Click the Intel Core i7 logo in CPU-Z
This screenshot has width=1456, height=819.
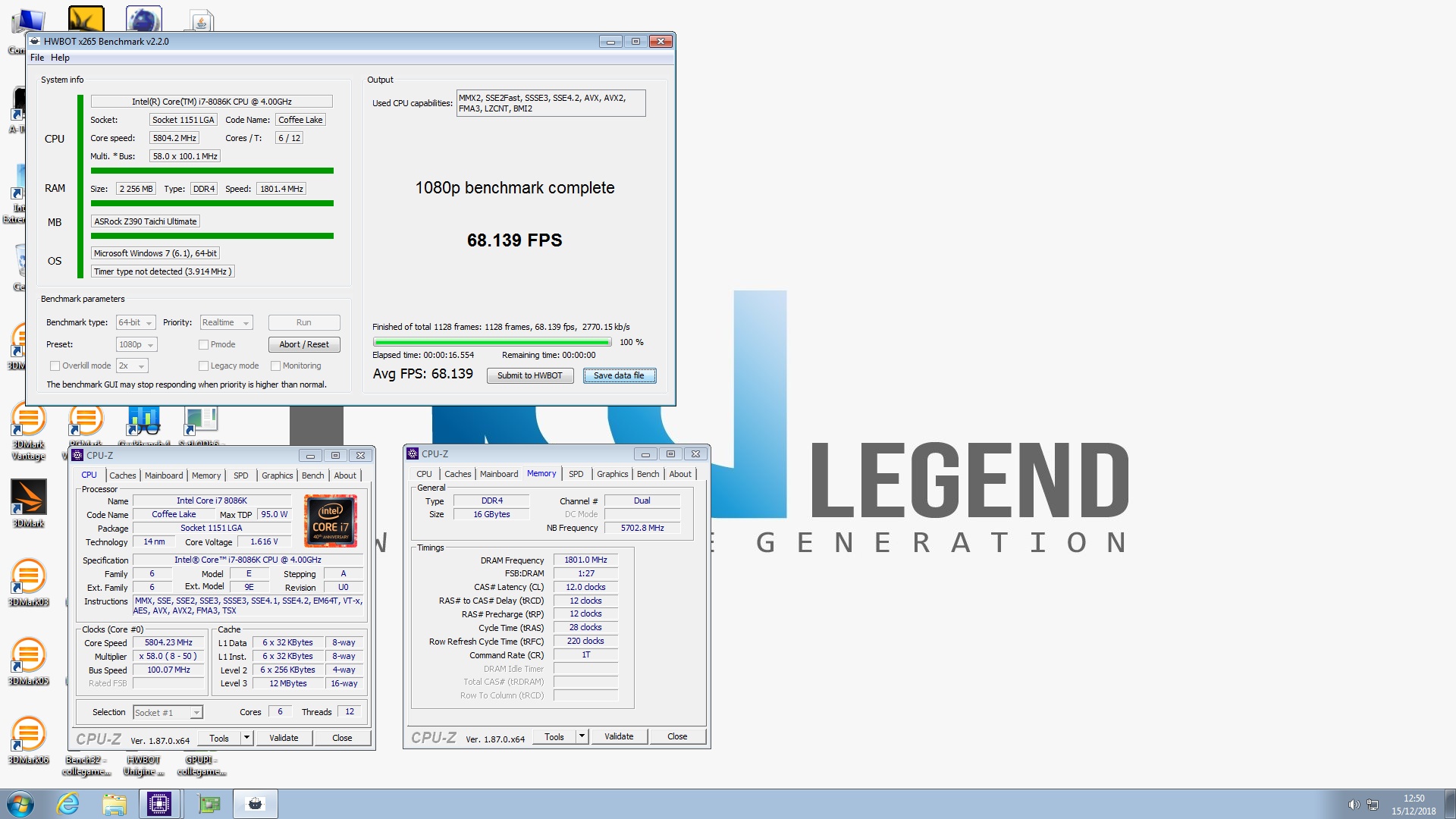coord(331,522)
